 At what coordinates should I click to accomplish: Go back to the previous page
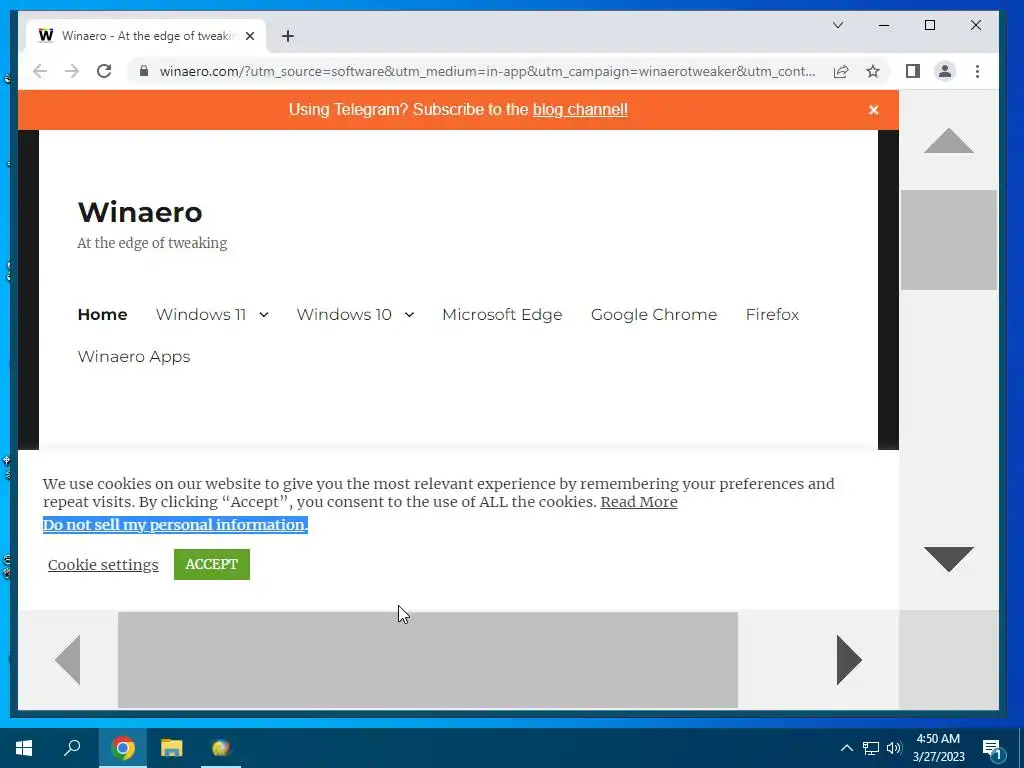point(40,71)
